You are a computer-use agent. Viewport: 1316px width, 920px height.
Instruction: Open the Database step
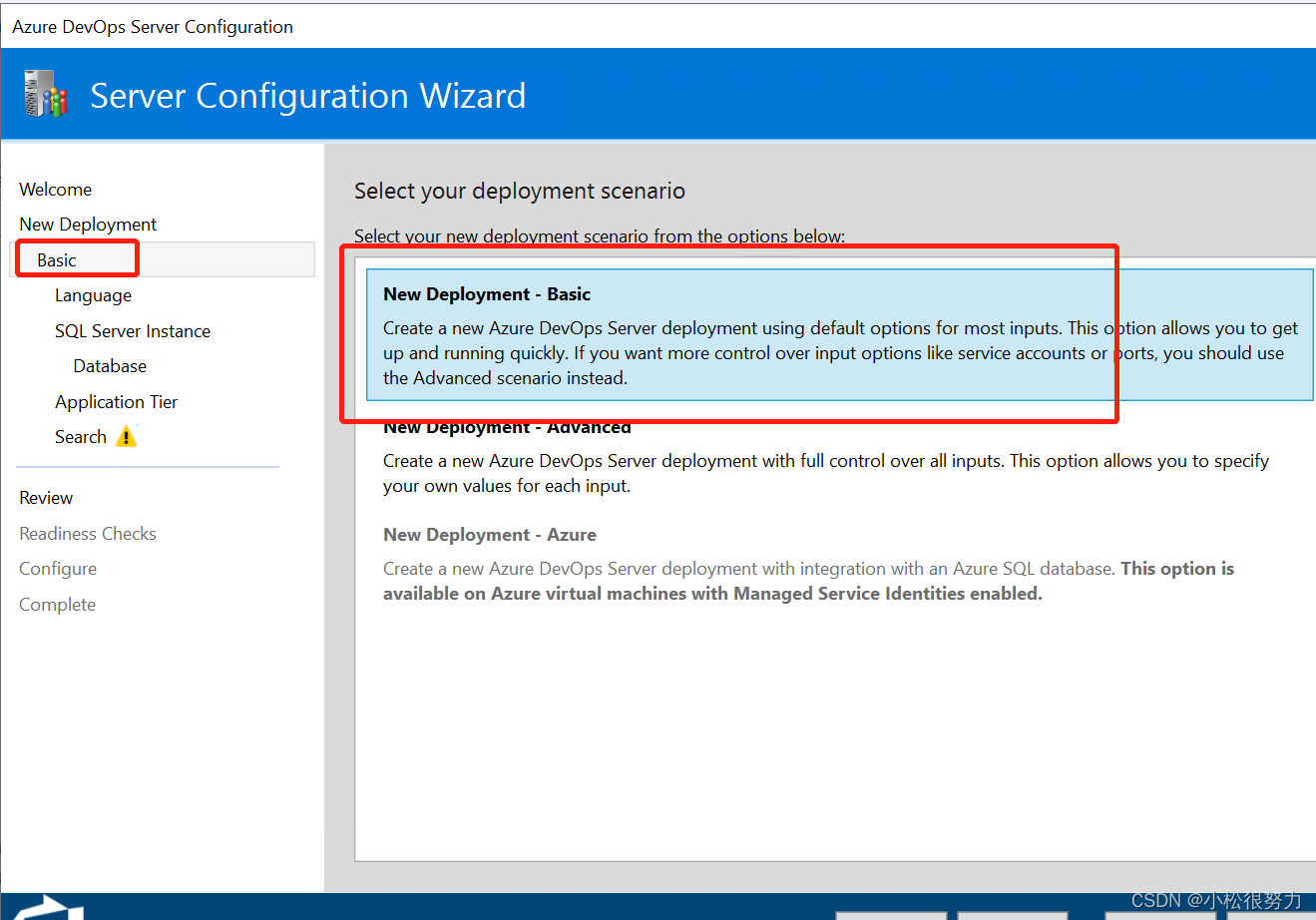[x=110, y=366]
